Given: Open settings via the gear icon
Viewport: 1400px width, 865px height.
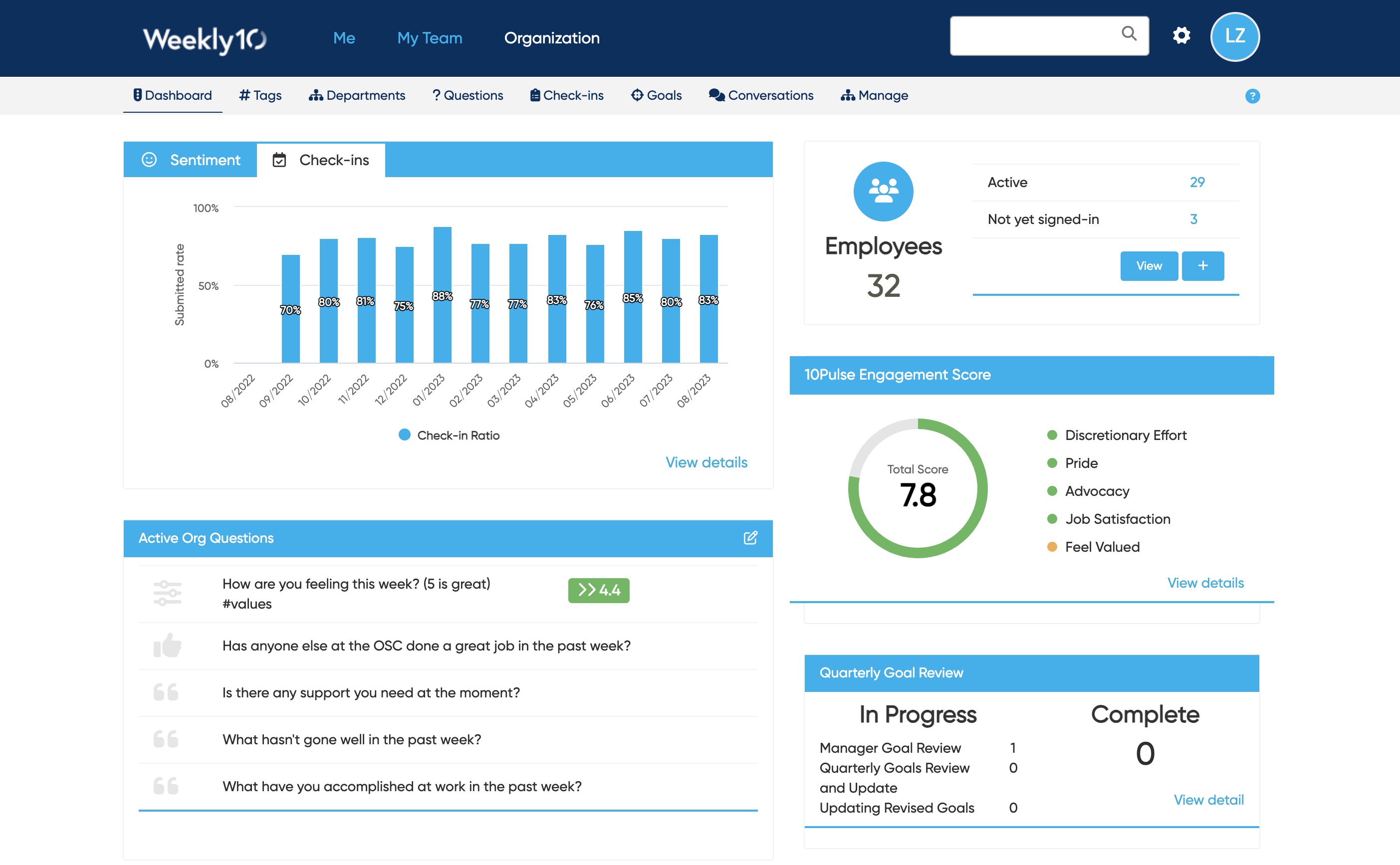Looking at the screenshot, I should coord(1181,36).
